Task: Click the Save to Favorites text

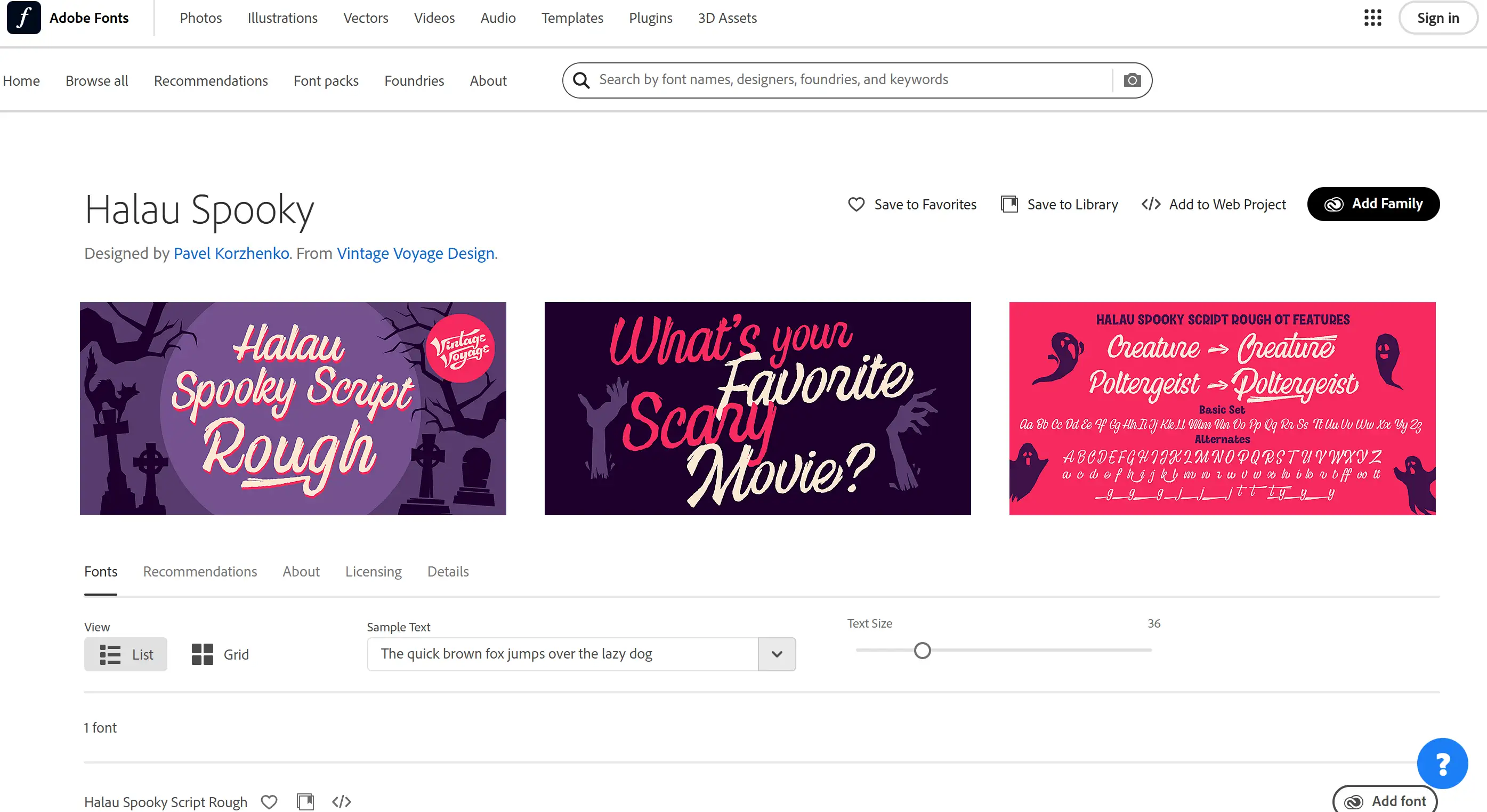Action: 925,204
